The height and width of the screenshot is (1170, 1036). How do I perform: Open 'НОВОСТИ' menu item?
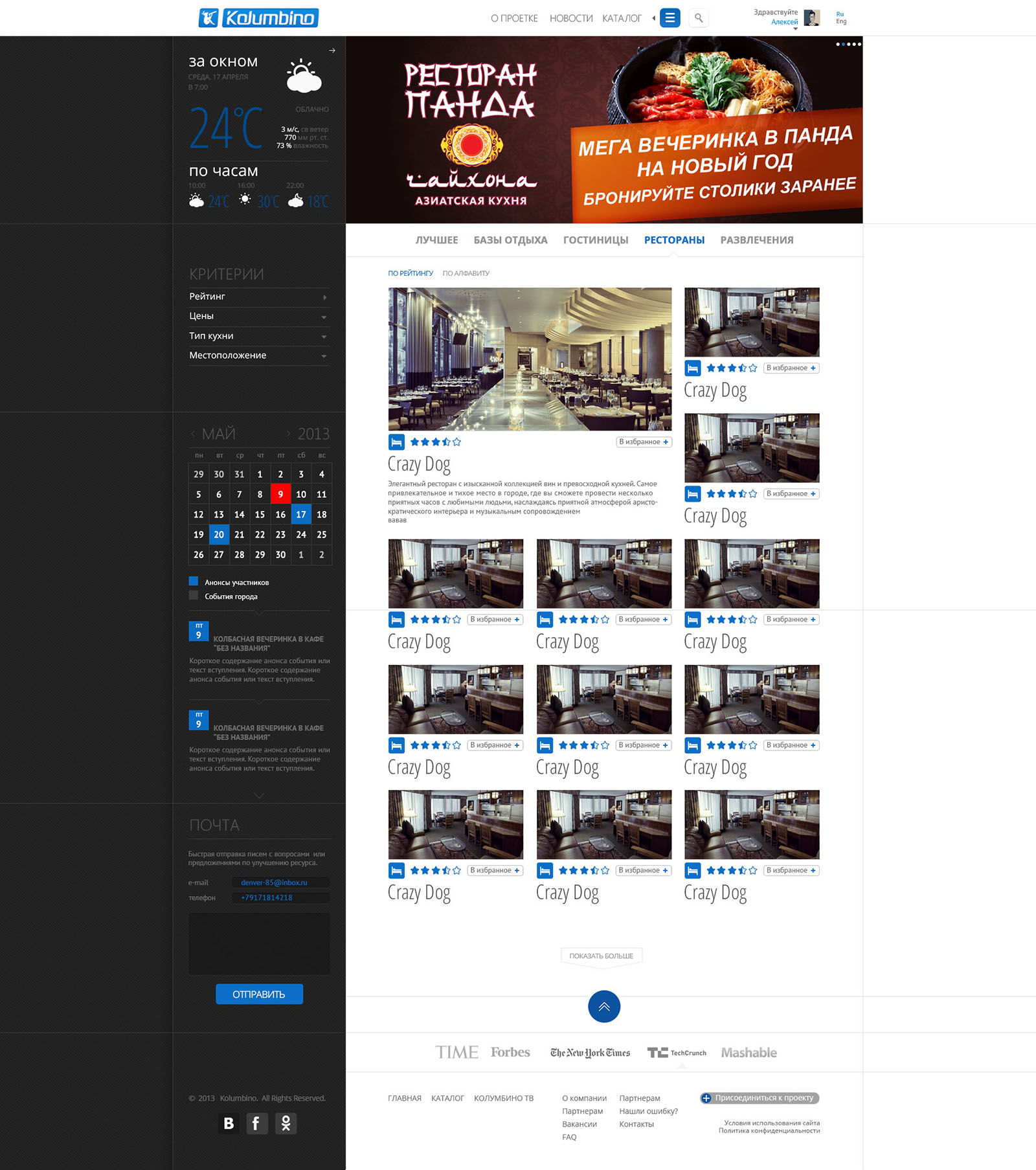(571, 18)
